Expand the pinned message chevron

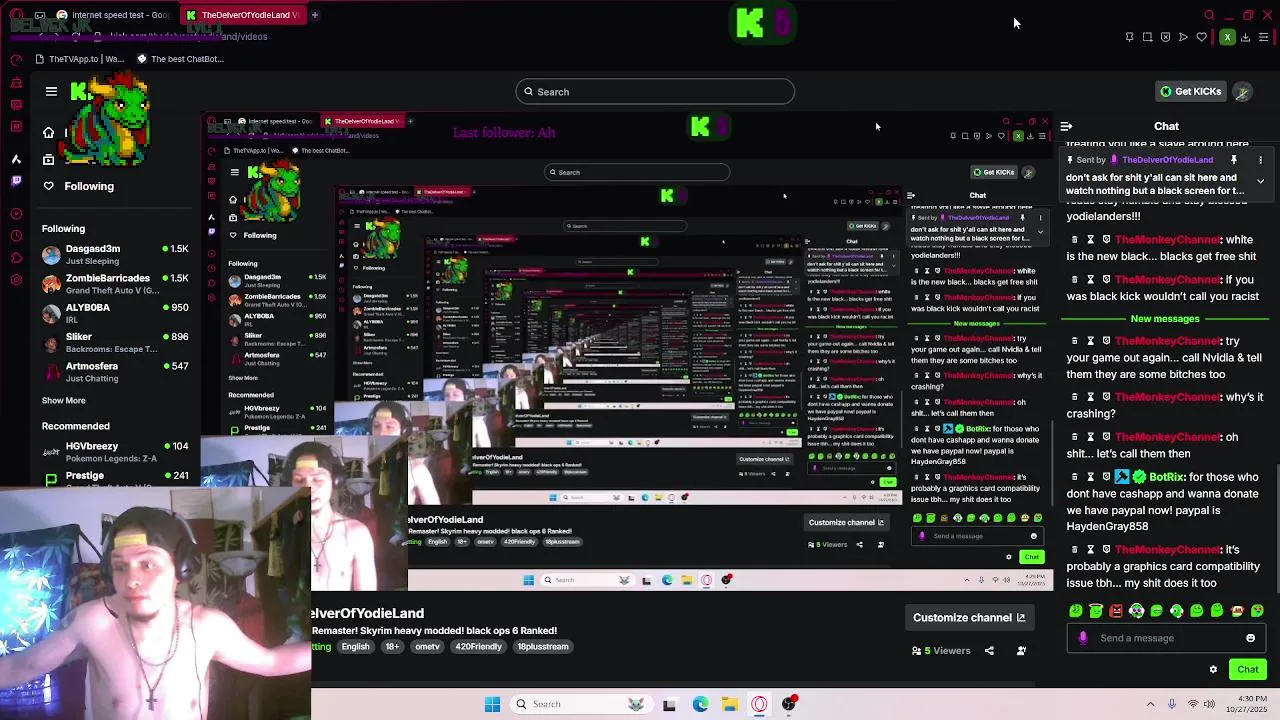pos(1260,181)
